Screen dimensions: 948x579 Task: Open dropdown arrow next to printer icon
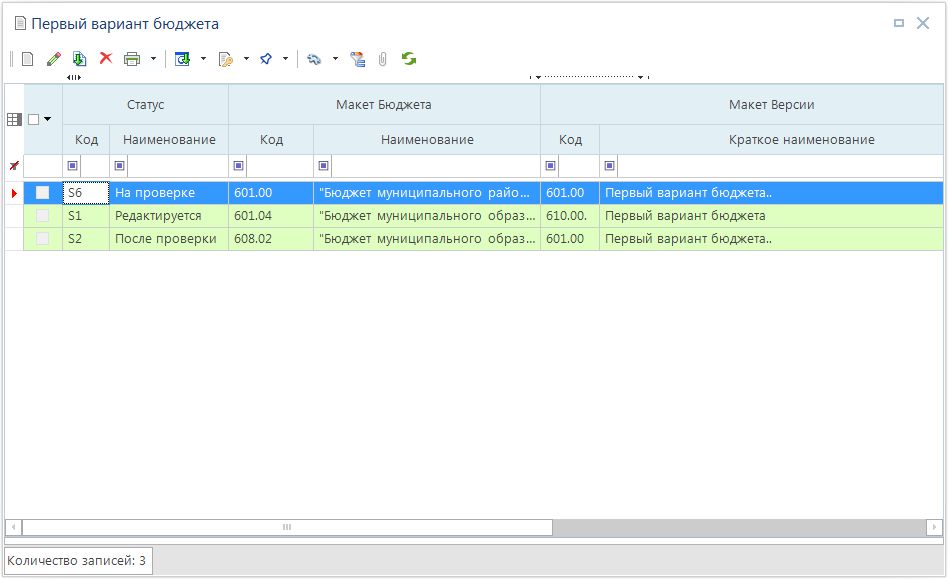coord(153,59)
